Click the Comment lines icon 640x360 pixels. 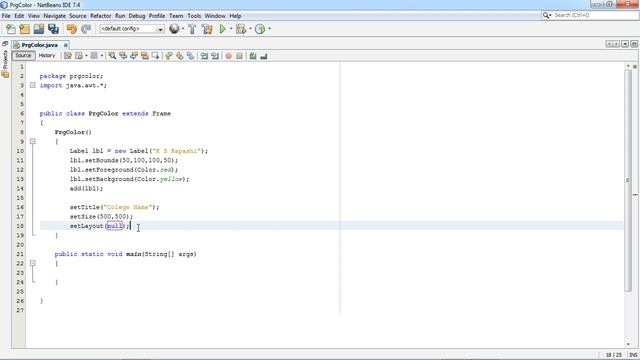(x=253, y=56)
